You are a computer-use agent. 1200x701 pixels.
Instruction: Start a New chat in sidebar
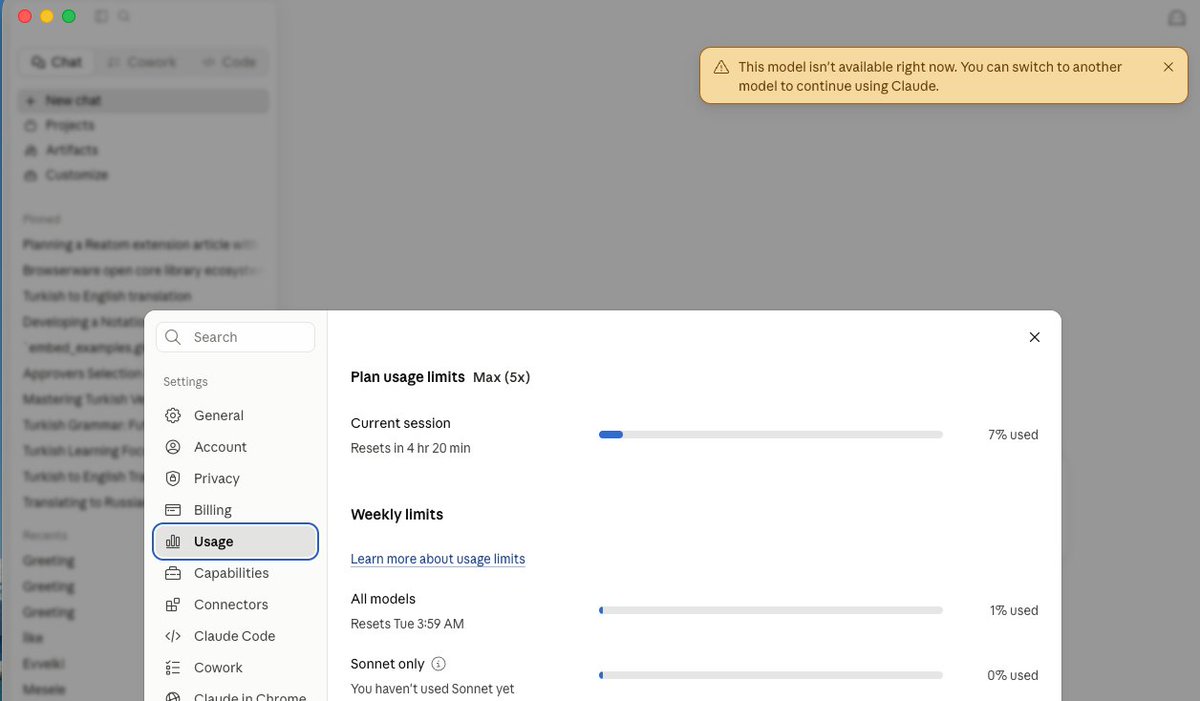coord(143,101)
